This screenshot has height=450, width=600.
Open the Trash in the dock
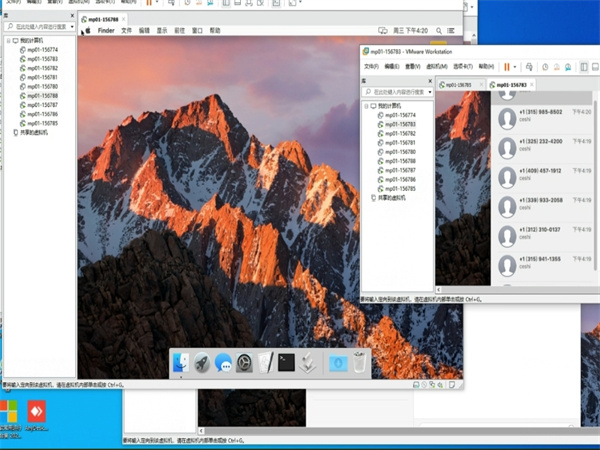pyautogui.click(x=359, y=362)
